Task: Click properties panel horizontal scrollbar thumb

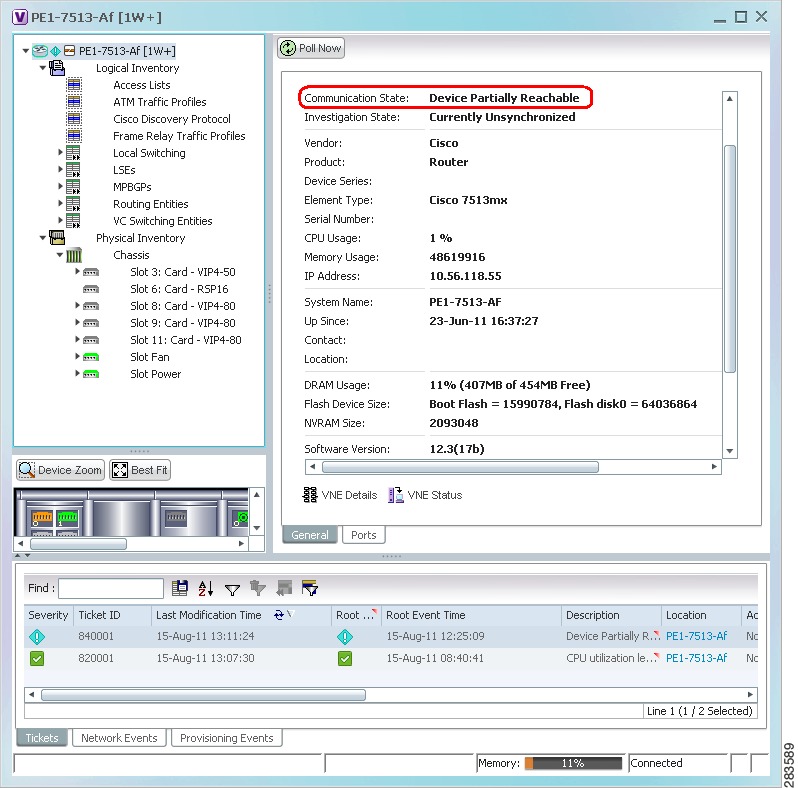Action: (460, 467)
